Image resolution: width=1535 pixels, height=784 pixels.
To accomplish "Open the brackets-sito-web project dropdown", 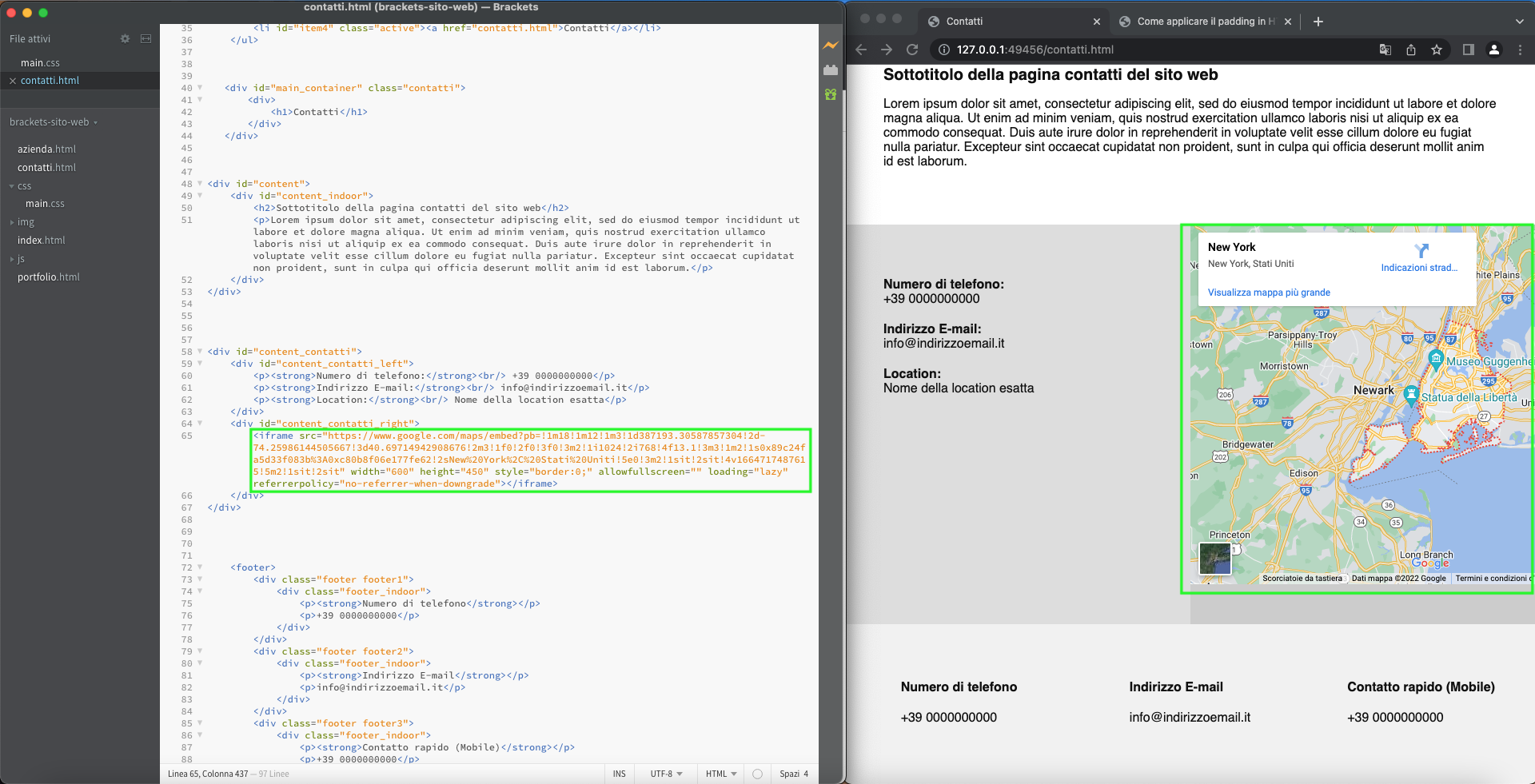I will tap(53, 122).
